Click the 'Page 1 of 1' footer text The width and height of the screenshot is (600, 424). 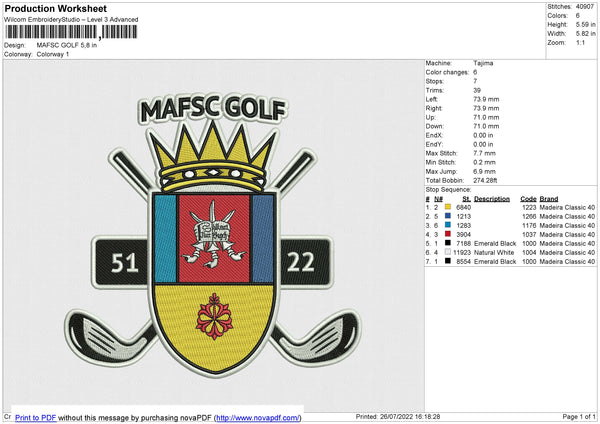579,417
